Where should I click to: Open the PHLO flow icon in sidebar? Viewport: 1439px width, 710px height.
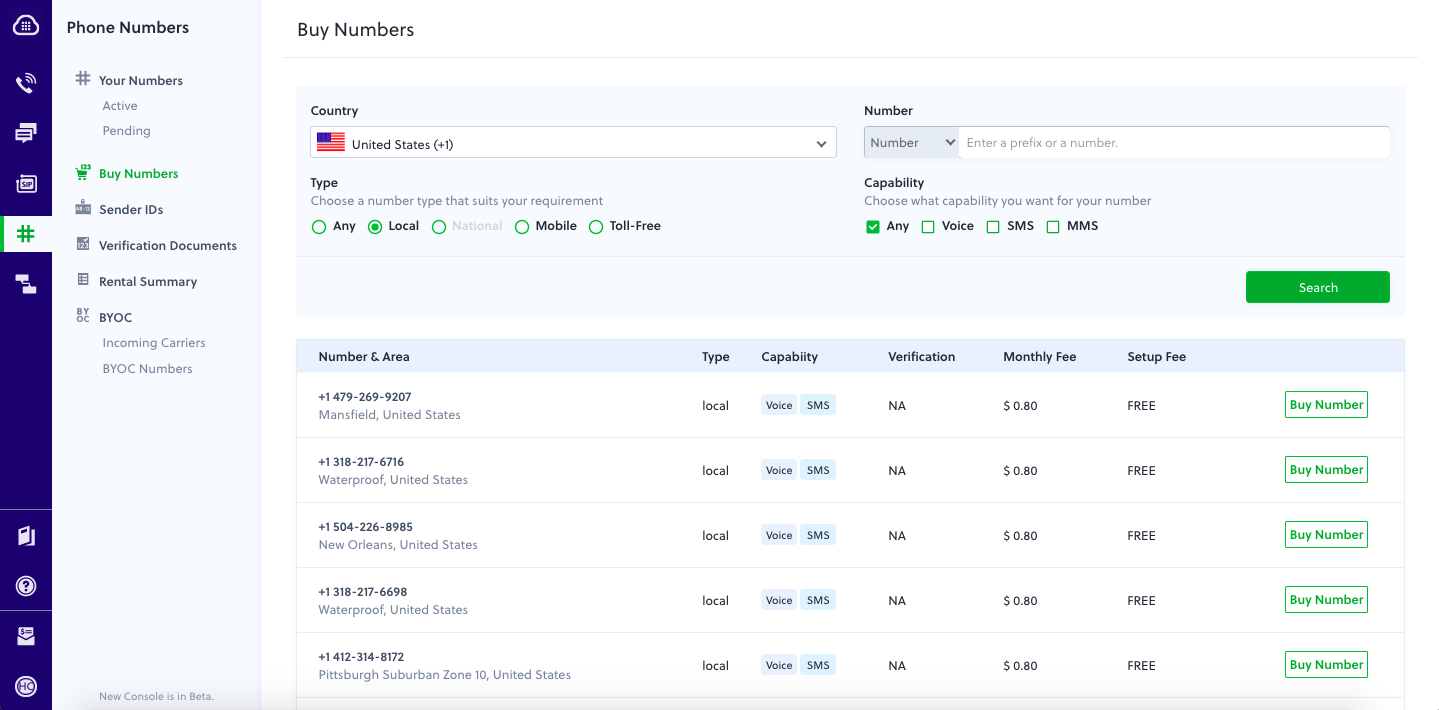tap(26, 285)
